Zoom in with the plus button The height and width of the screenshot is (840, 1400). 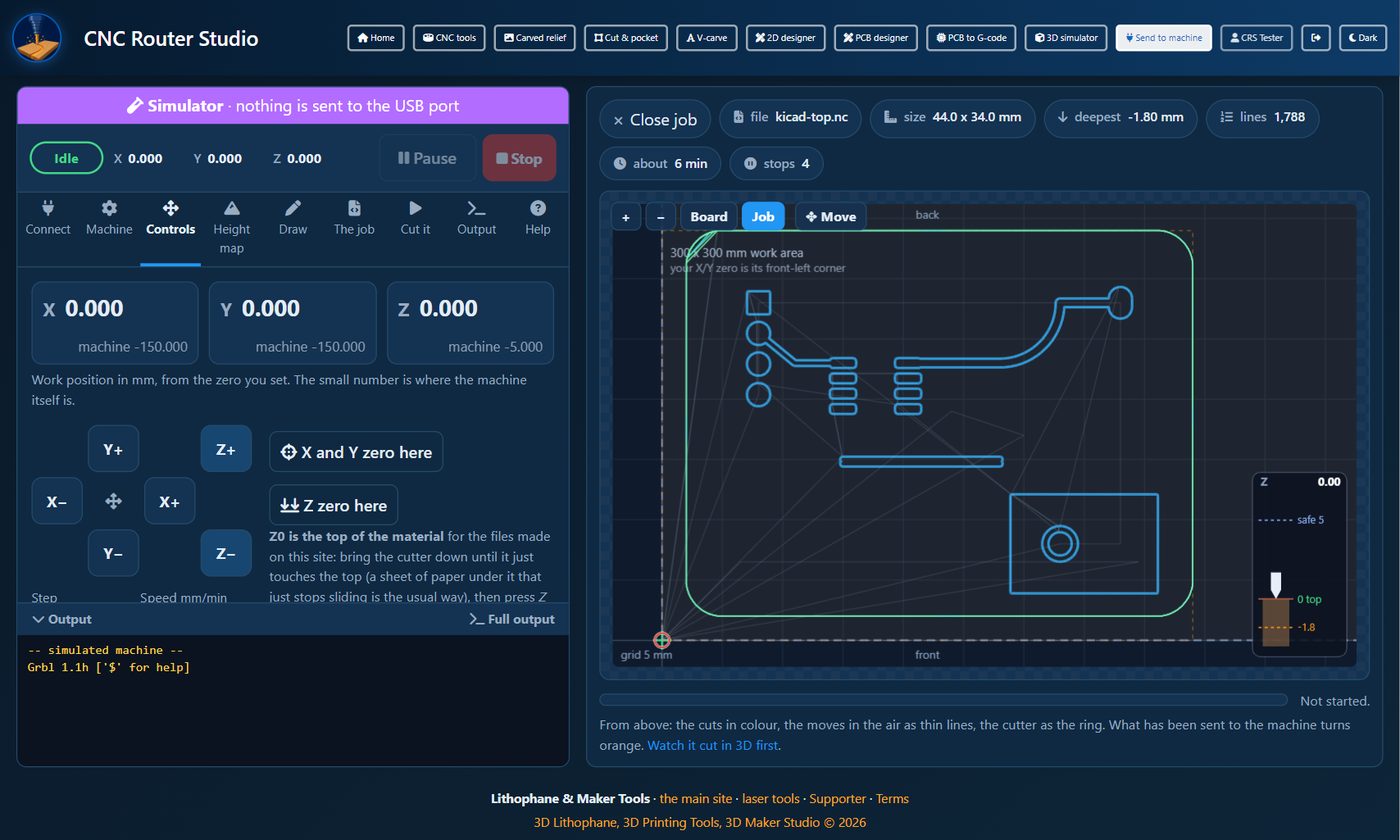point(626,217)
